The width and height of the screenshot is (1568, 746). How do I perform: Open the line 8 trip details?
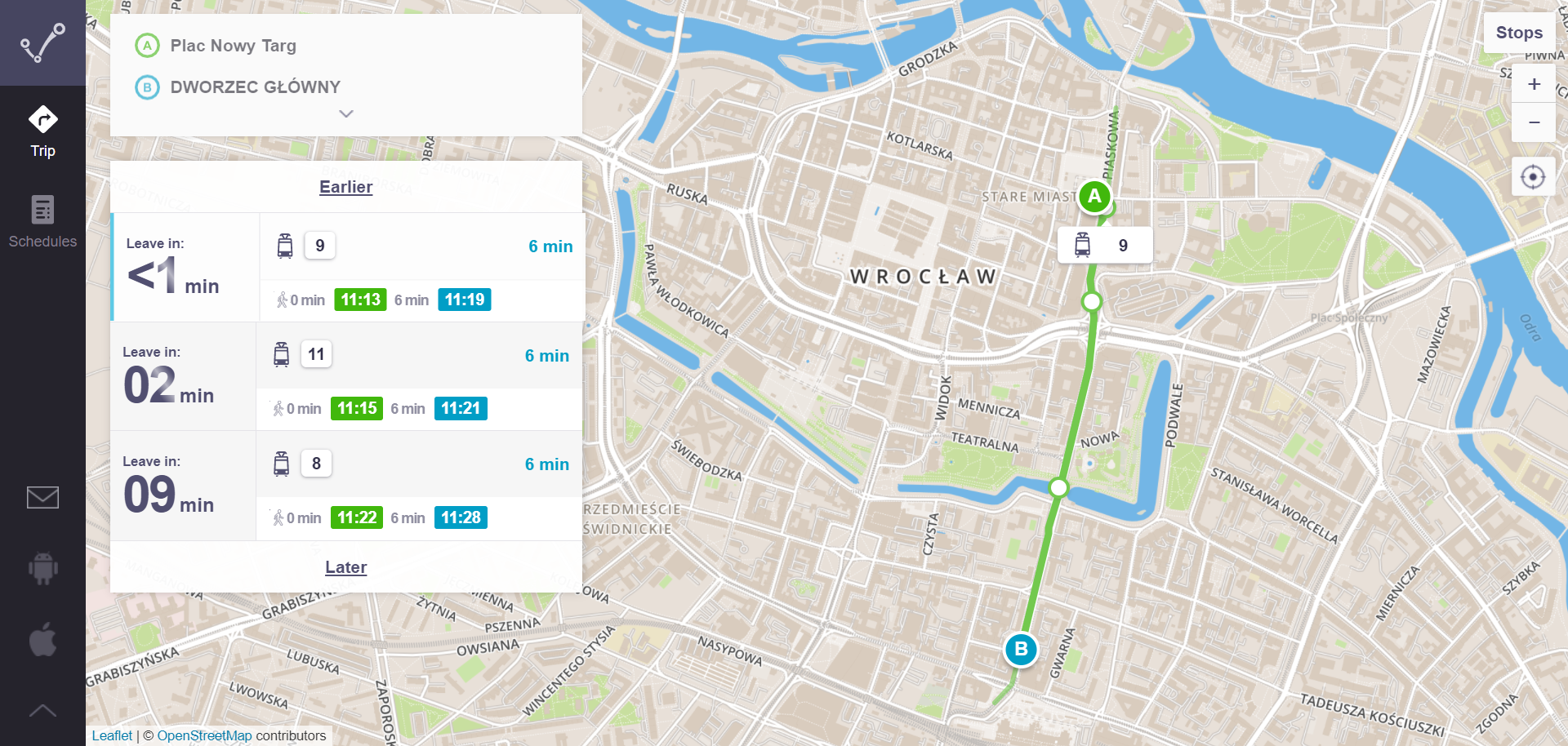[346, 486]
